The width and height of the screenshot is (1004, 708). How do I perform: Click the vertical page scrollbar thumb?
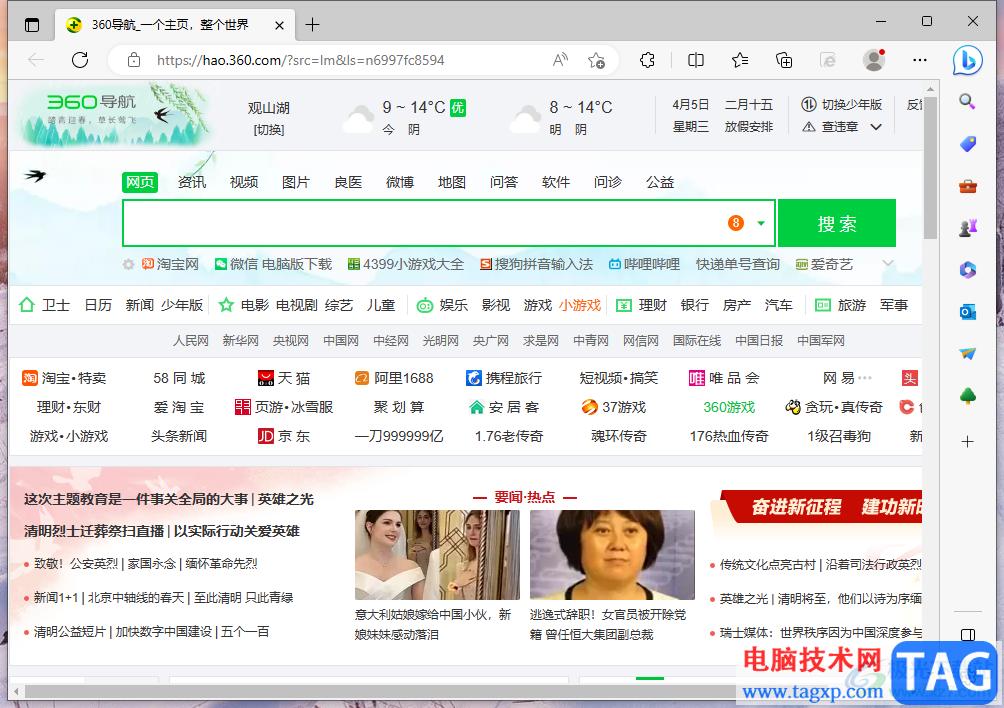[930, 168]
